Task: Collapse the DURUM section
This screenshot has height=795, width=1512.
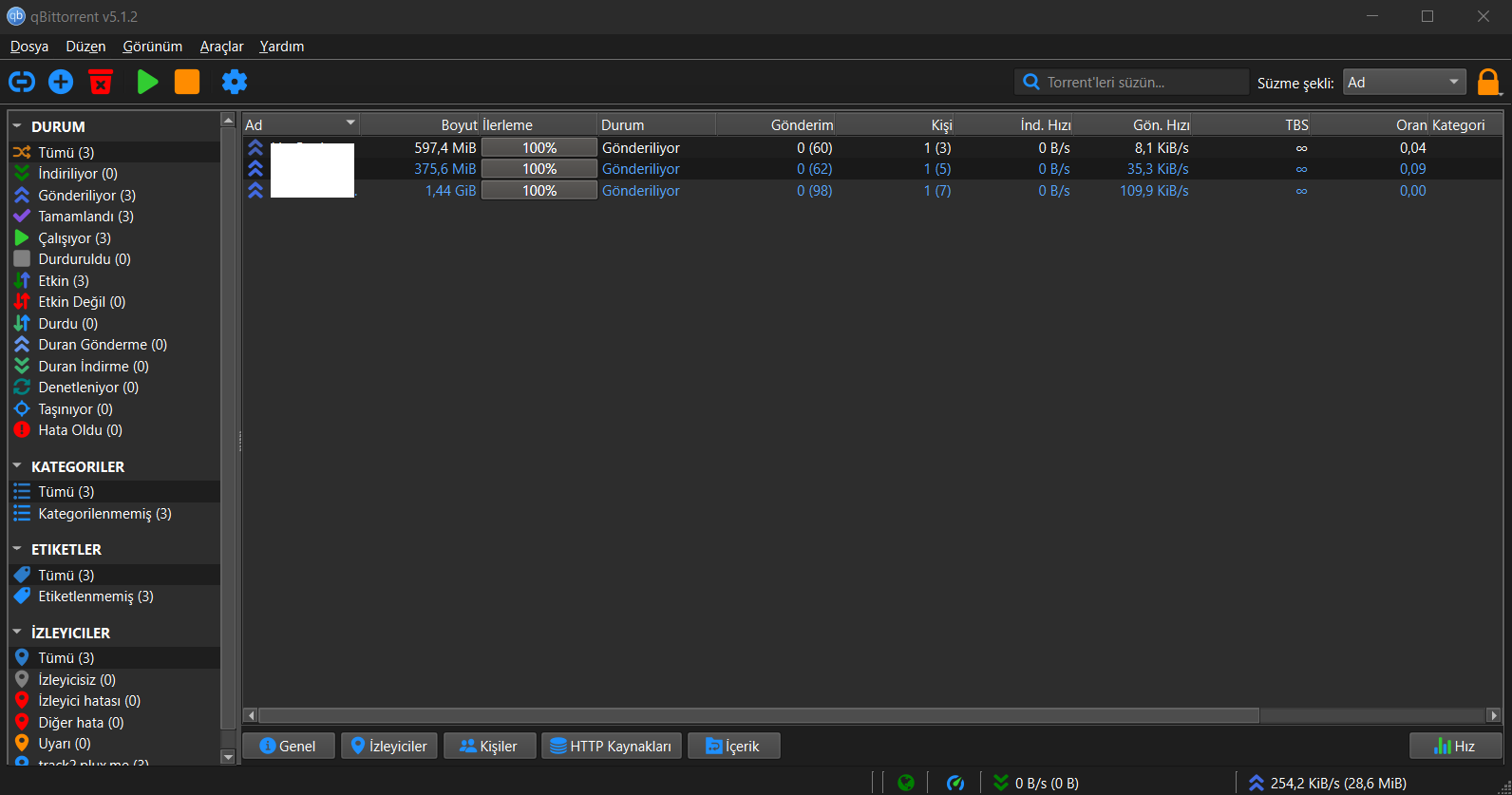Action: pyautogui.click(x=17, y=126)
